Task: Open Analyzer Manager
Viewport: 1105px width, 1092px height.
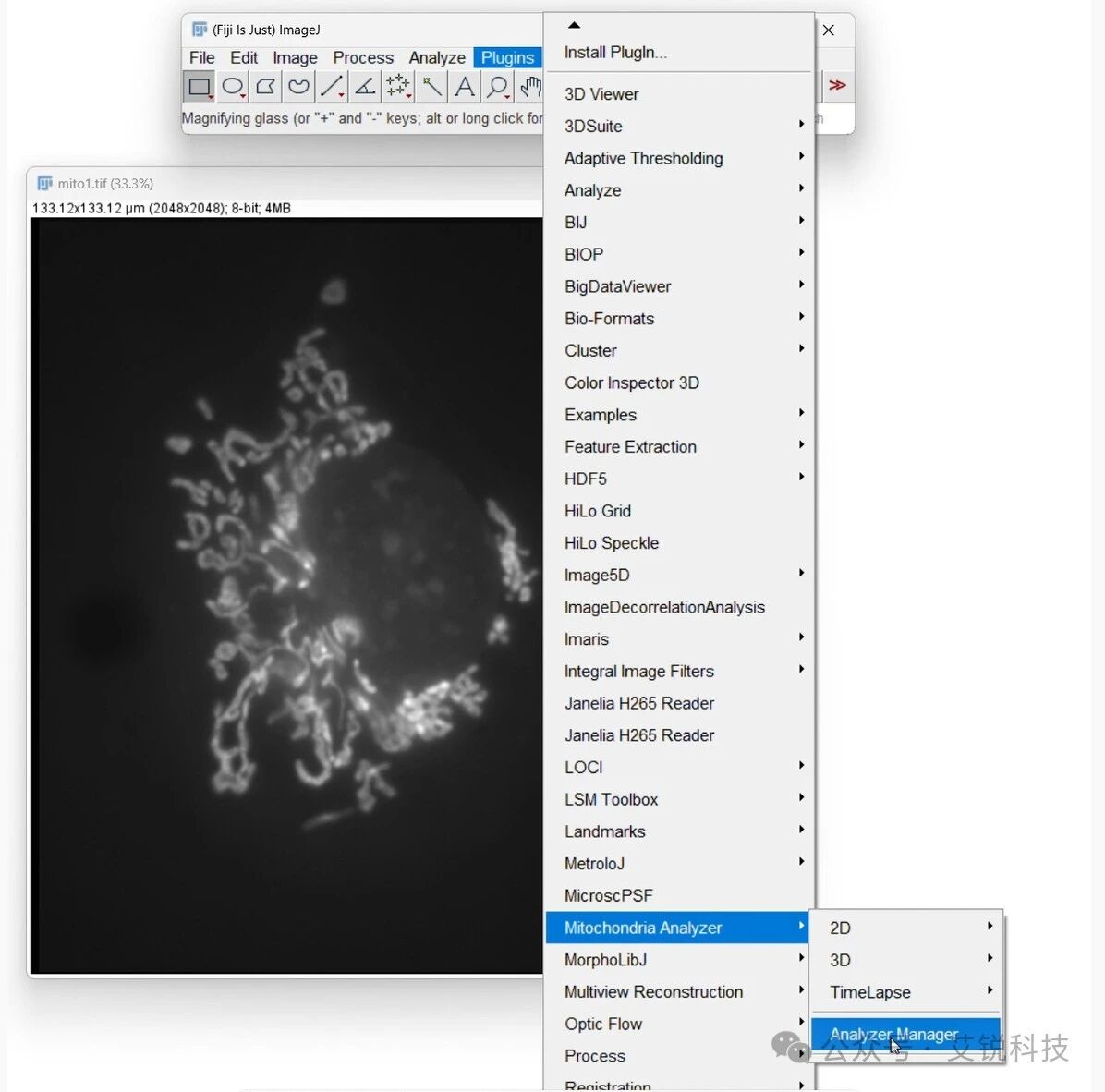Action: coord(906,1034)
